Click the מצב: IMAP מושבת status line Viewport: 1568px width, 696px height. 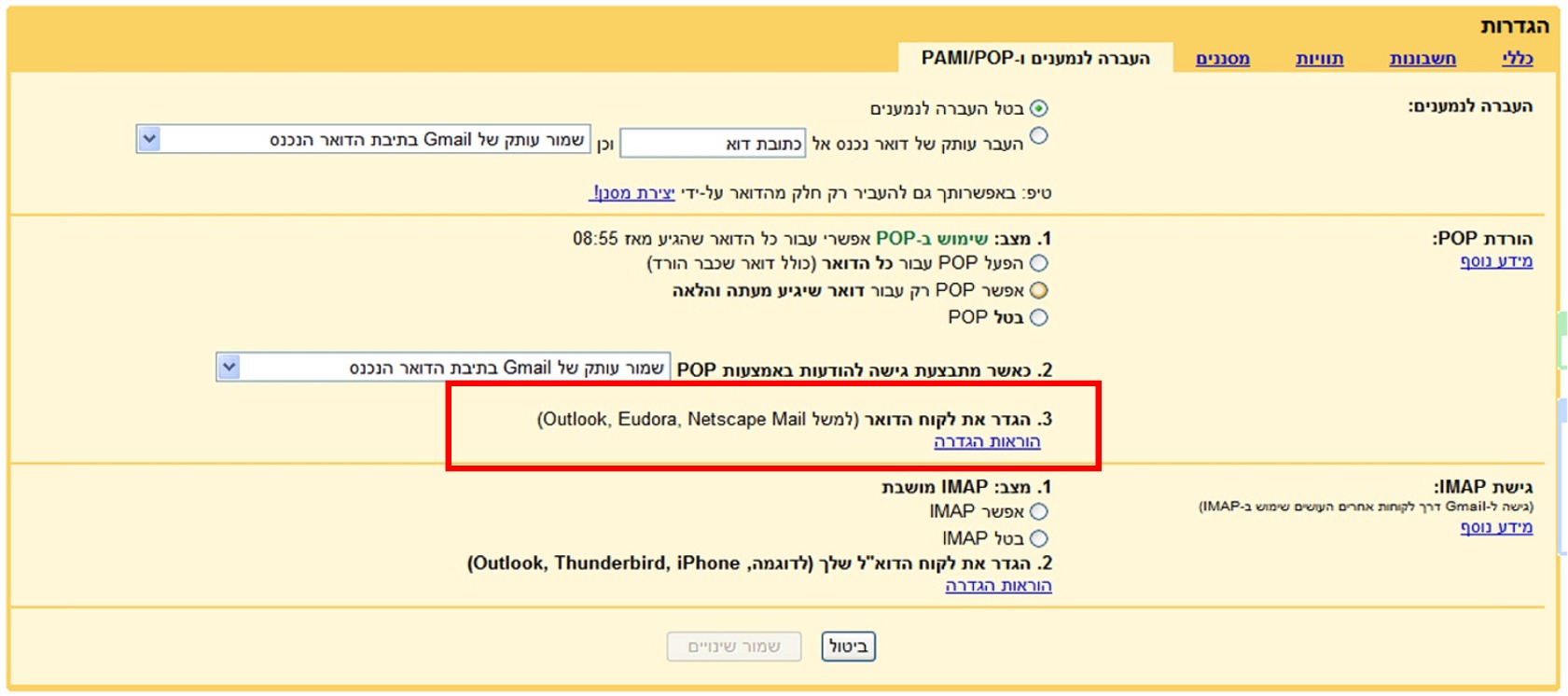pos(966,487)
